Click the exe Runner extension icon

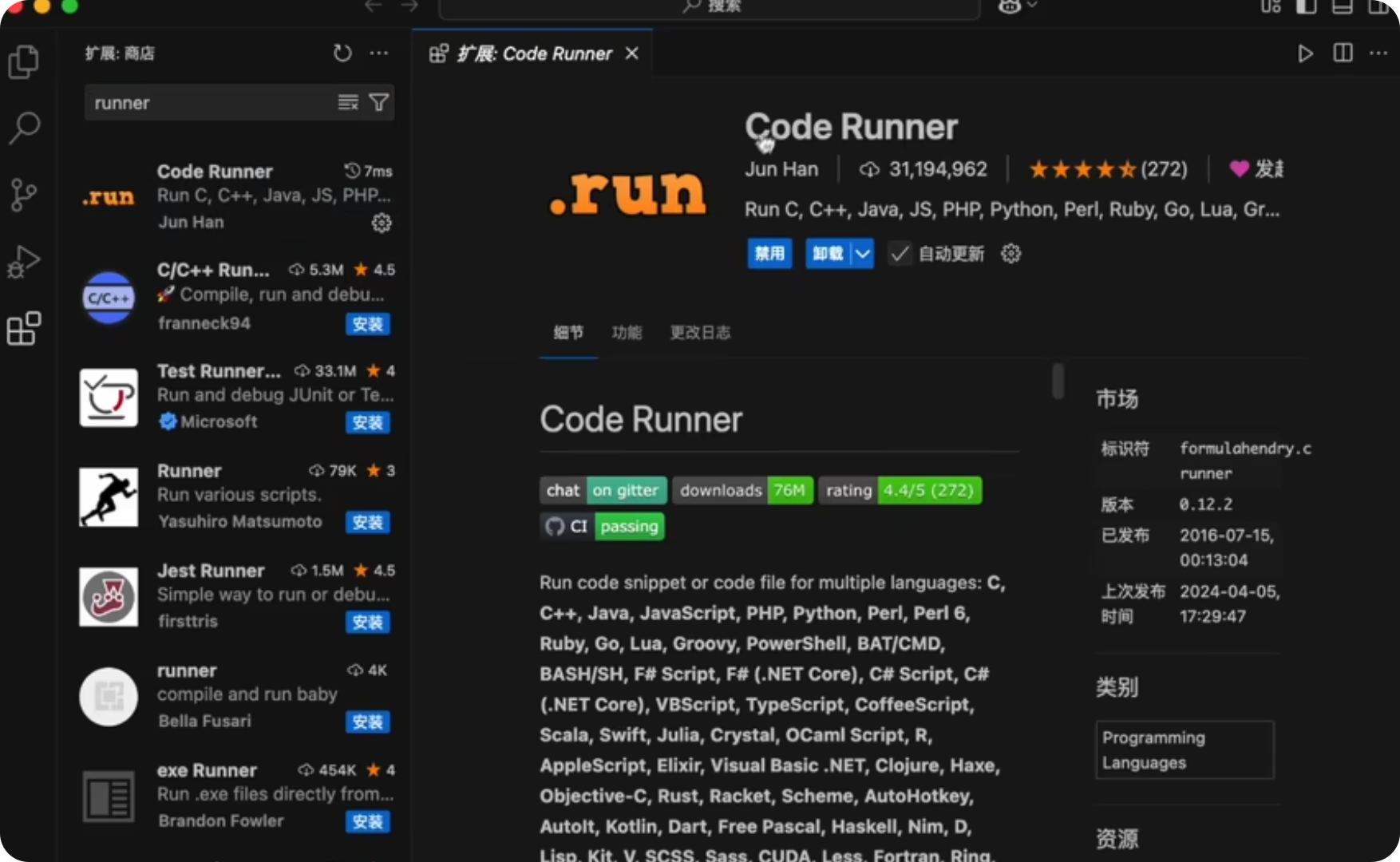[109, 797]
